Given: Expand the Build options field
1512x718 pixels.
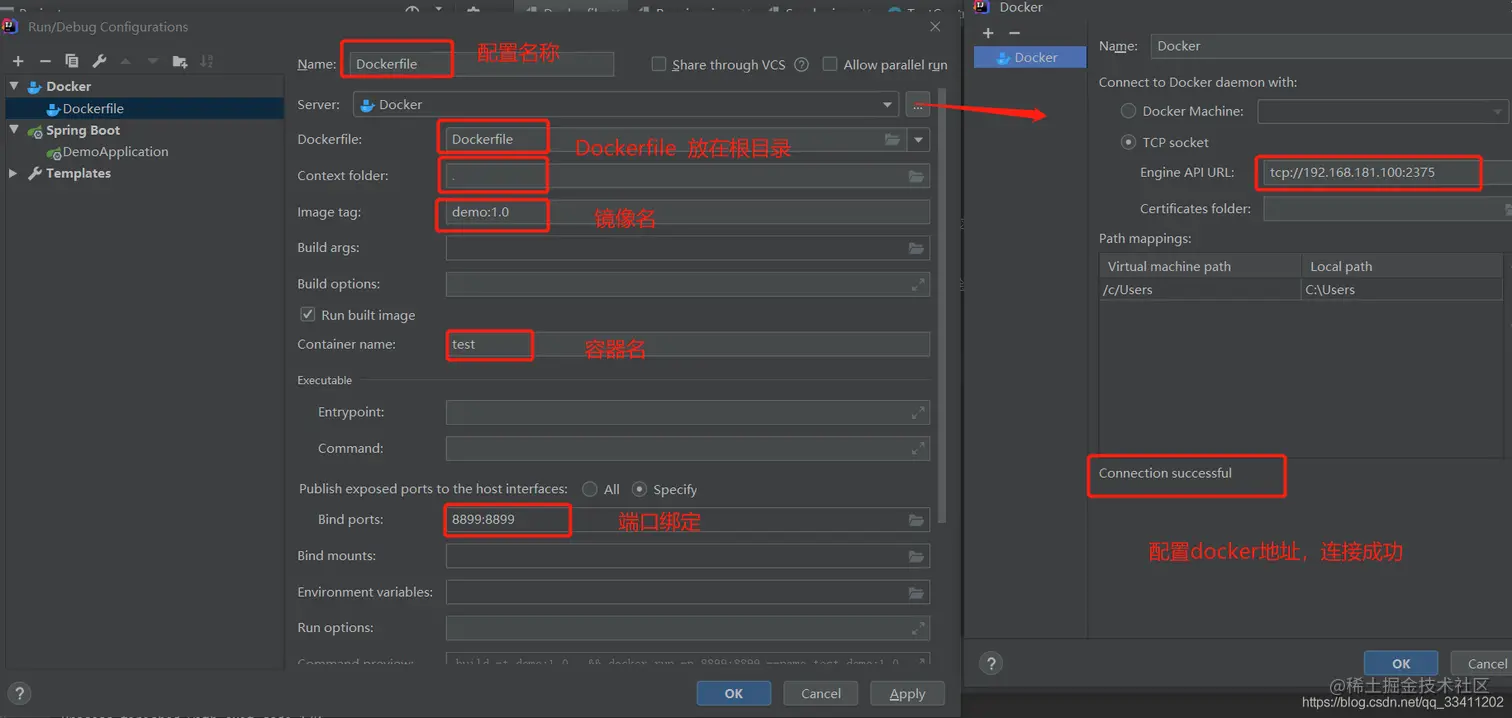Looking at the screenshot, I should 917,285.
